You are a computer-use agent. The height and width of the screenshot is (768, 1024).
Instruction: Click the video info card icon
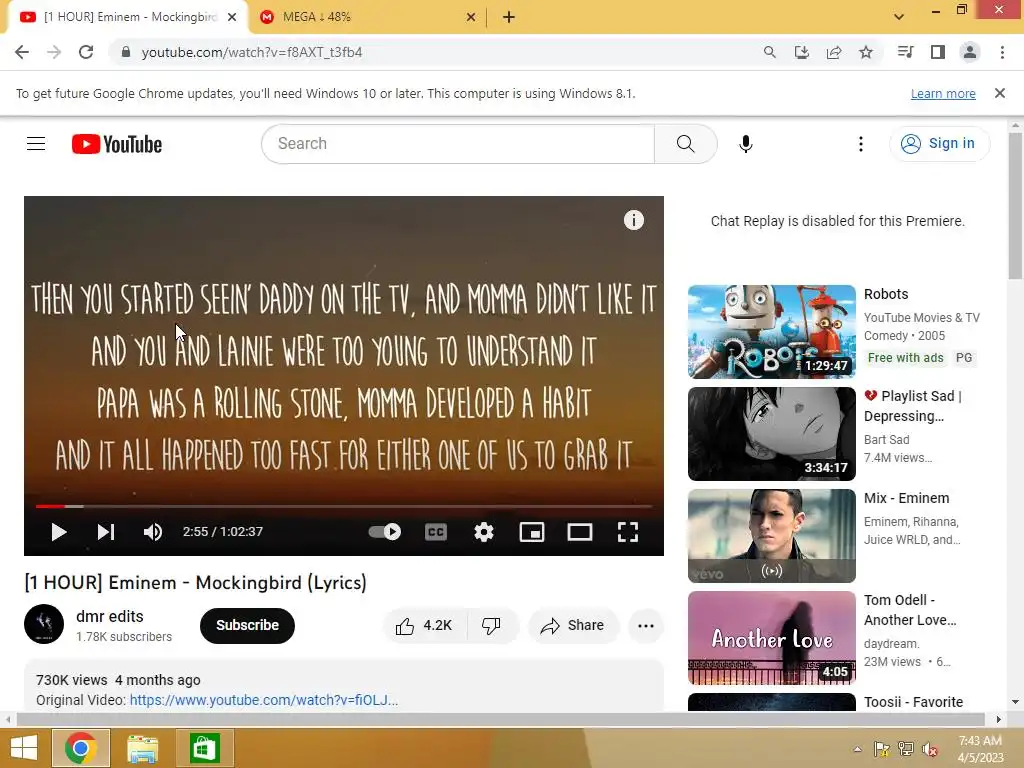coord(633,220)
